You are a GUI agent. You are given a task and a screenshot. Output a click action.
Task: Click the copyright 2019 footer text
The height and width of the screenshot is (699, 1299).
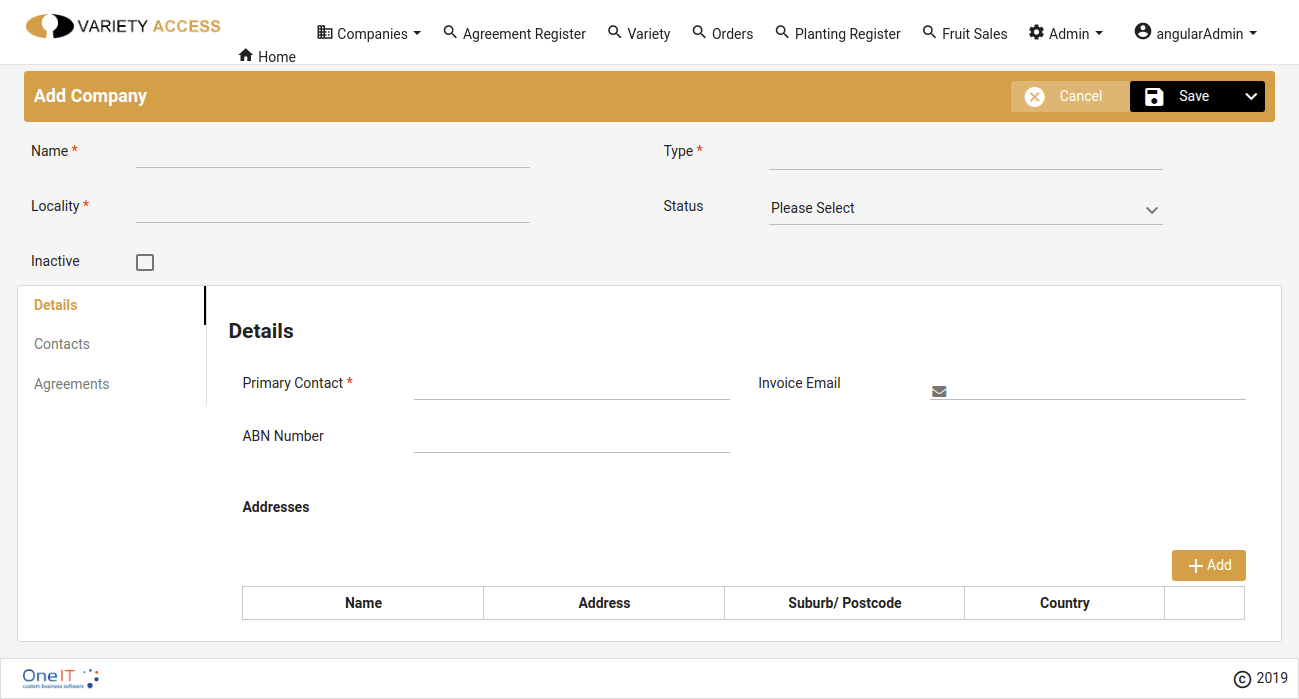(1260, 678)
